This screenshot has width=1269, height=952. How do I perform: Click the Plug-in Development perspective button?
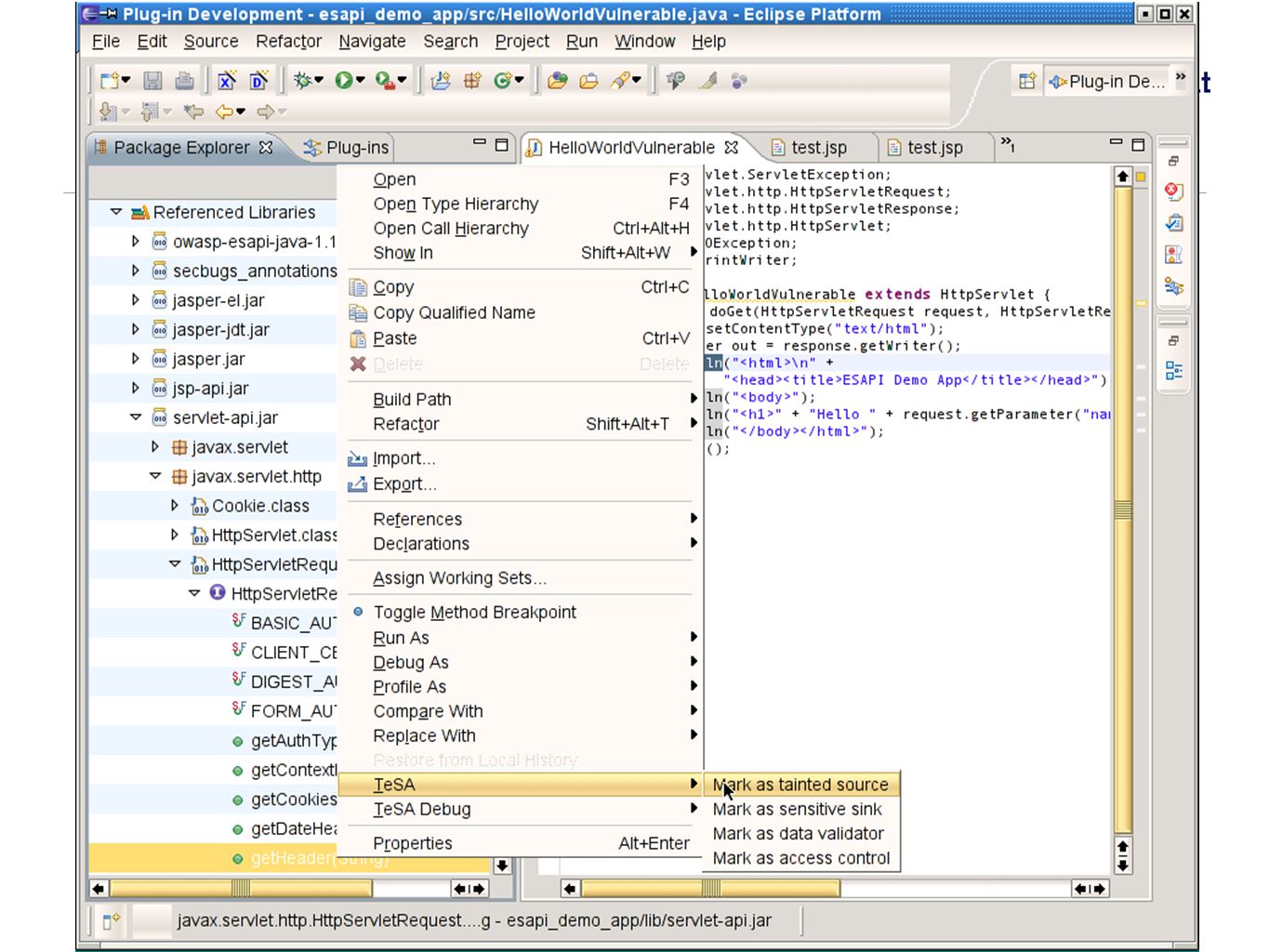(1106, 81)
